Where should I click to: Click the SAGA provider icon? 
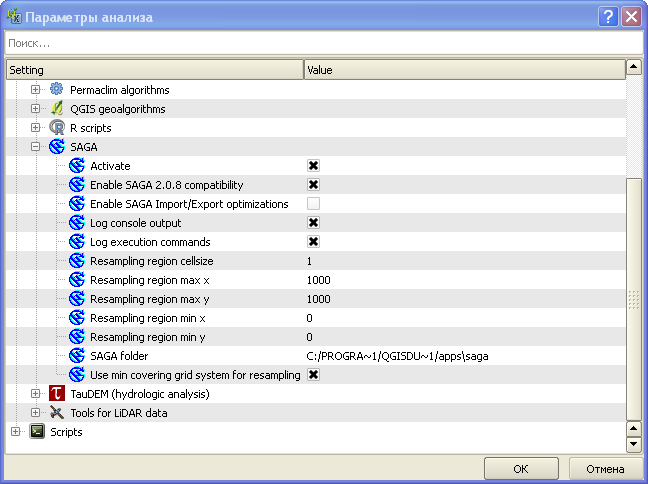coord(57,147)
